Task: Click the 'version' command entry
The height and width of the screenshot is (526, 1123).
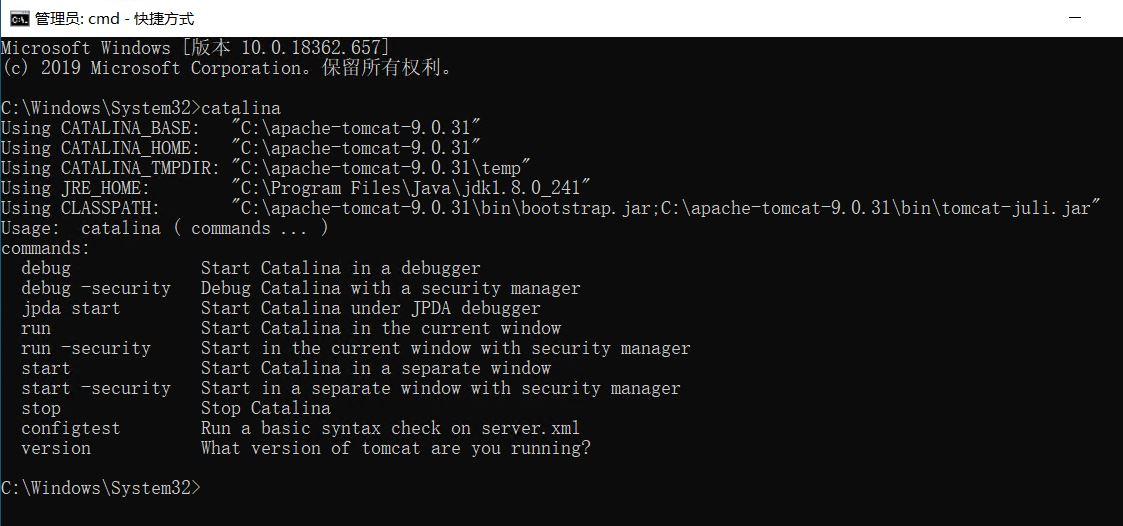Action: 56,449
